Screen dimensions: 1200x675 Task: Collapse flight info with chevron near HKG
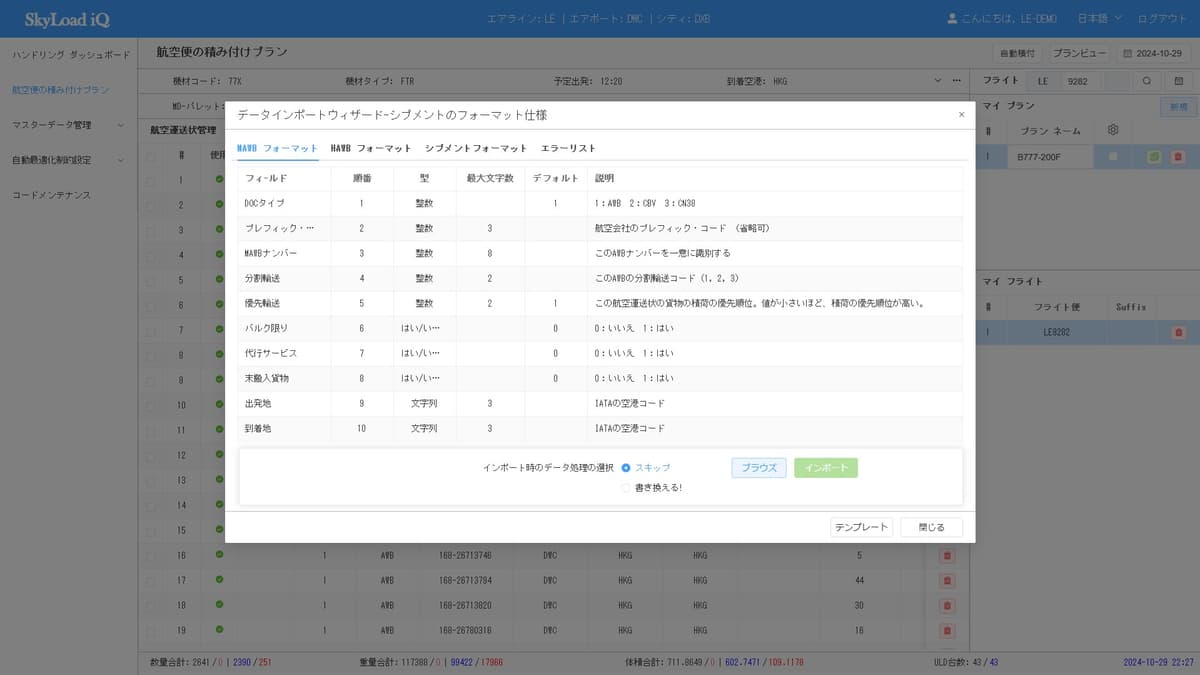point(937,80)
